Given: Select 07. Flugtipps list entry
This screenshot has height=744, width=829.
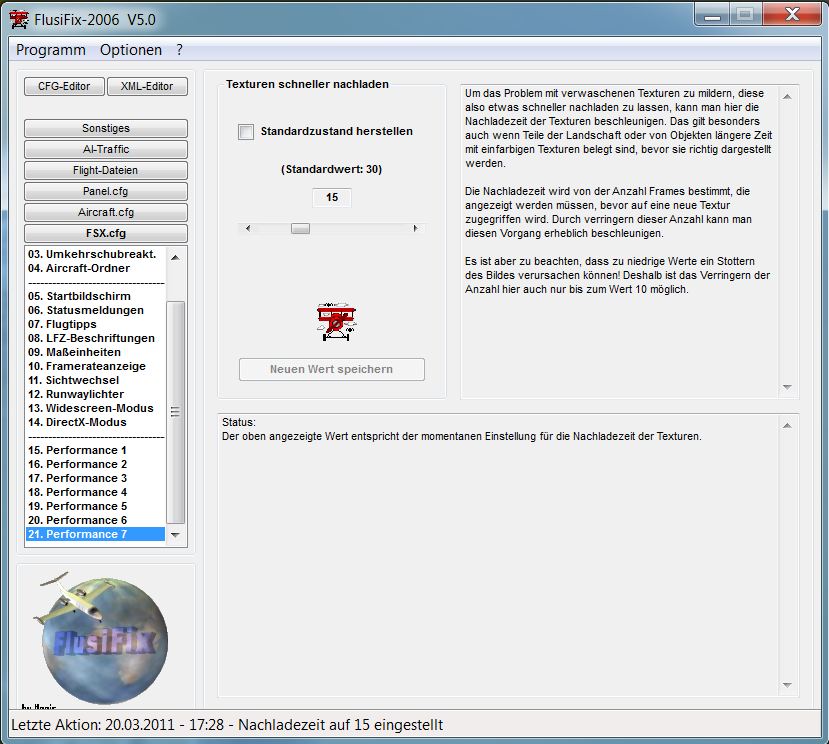Looking at the screenshot, I should (95, 324).
